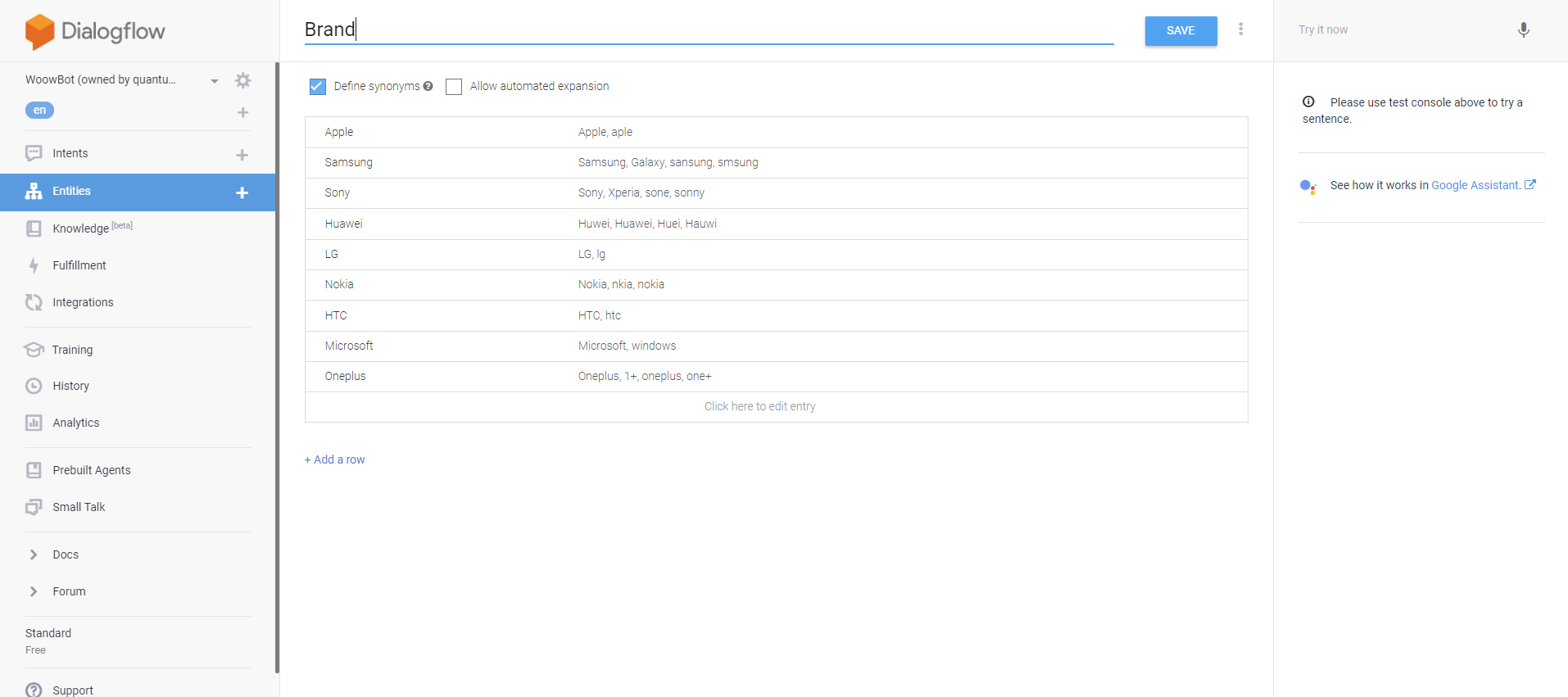Open the Training page

click(72, 350)
